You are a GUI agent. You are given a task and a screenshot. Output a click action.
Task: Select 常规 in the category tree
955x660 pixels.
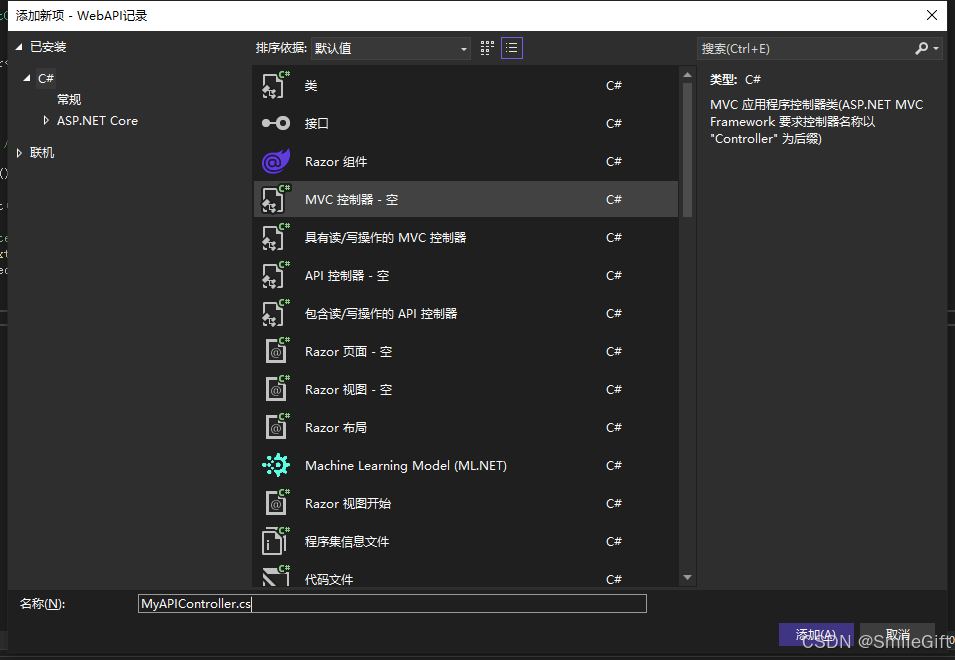pyautogui.click(x=69, y=100)
